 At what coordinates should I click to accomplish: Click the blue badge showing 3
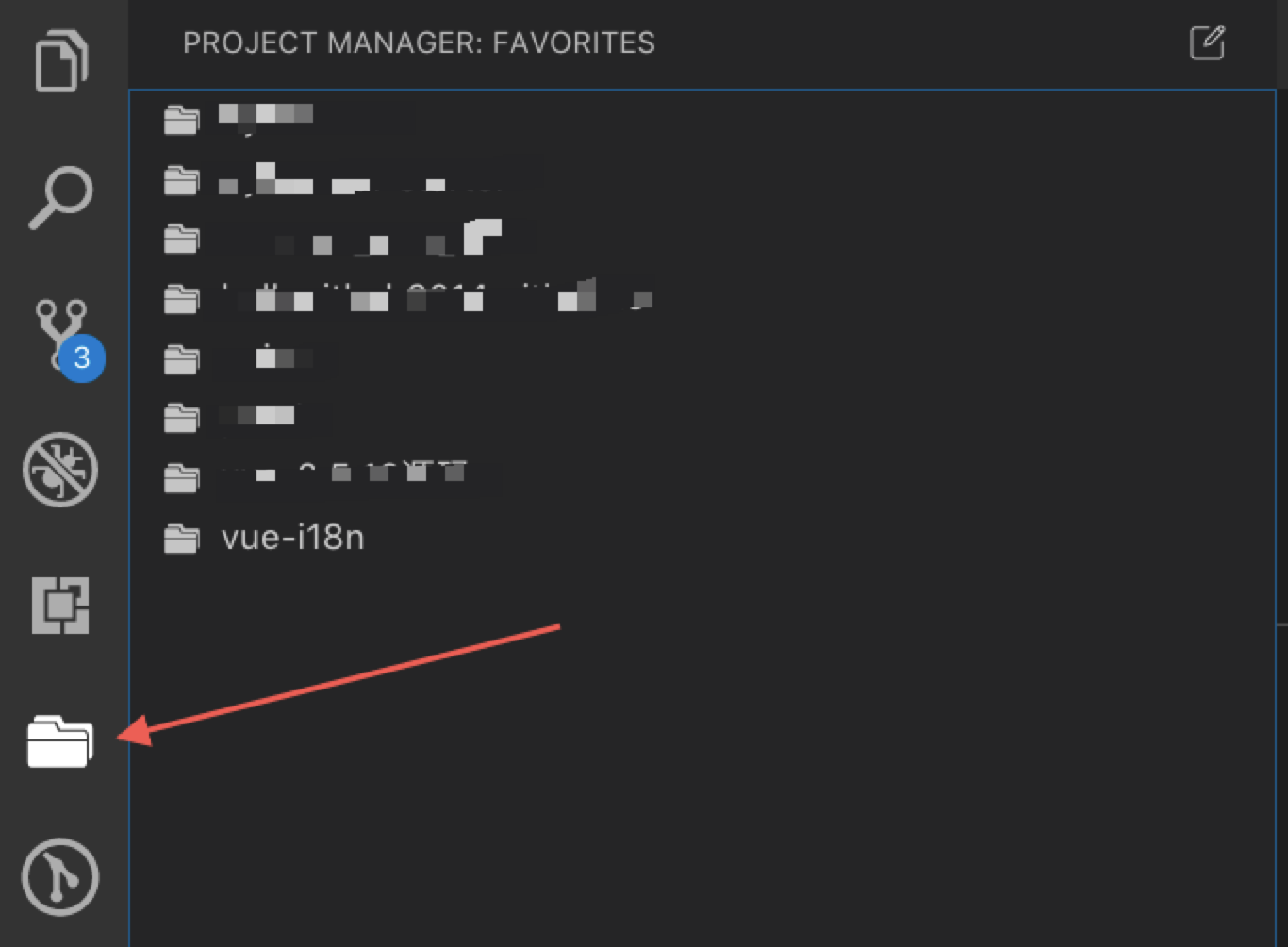click(82, 358)
